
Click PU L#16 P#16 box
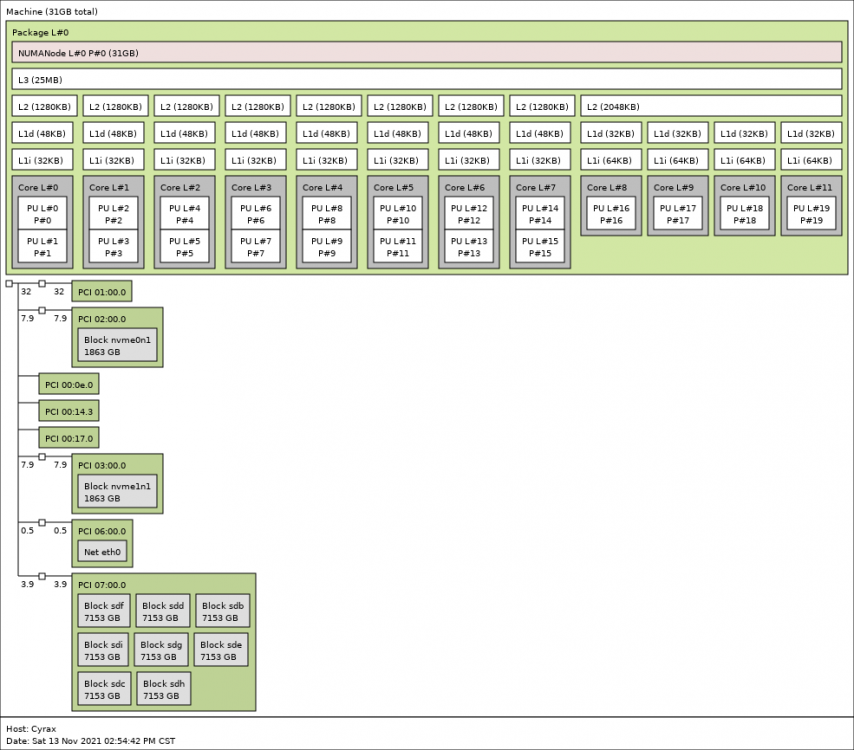tap(611, 214)
